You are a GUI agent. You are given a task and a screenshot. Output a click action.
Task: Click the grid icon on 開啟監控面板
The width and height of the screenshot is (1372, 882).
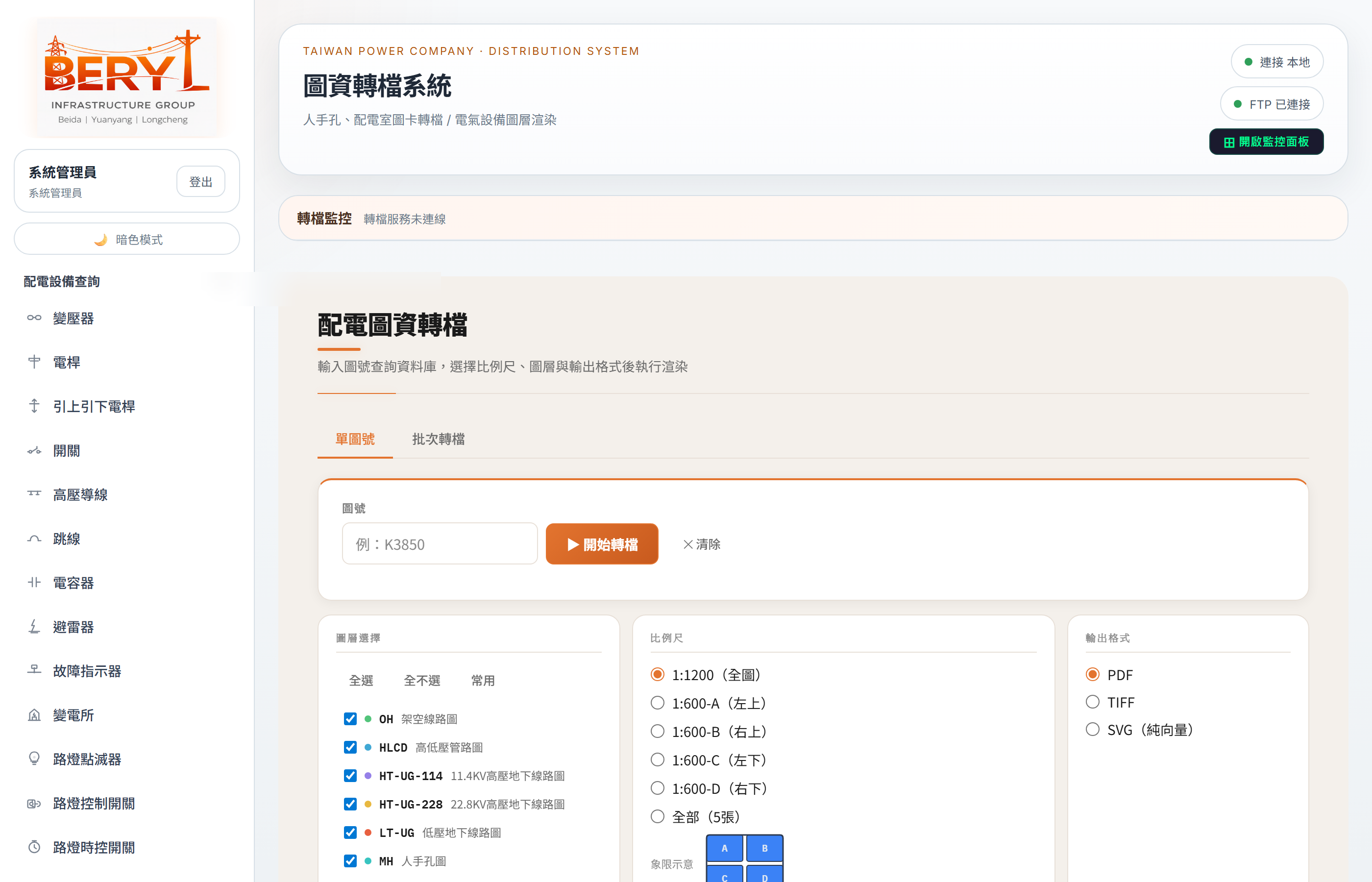[x=1229, y=142]
